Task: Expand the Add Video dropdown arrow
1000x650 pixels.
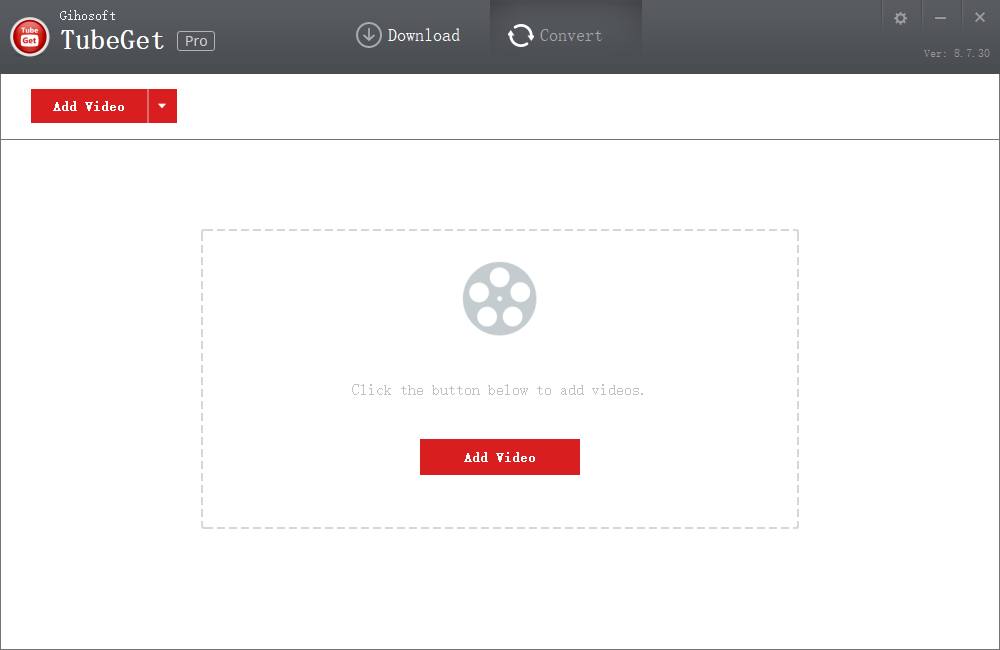Action: pyautogui.click(x=162, y=106)
